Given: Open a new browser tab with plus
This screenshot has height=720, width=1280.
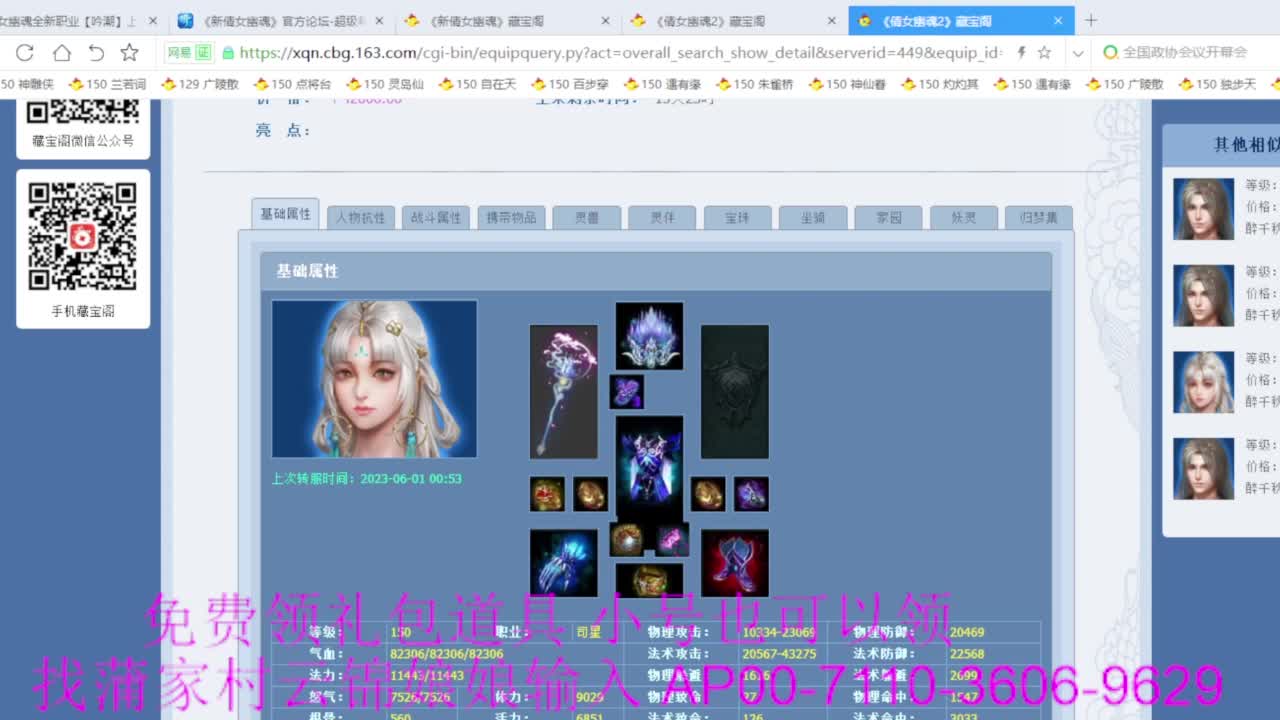Looking at the screenshot, I should pos(1091,20).
